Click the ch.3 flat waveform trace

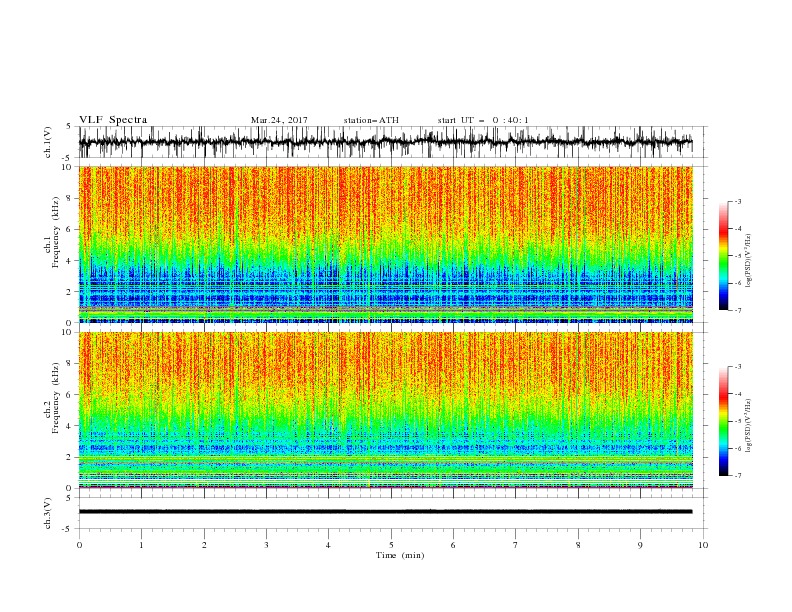click(385, 512)
